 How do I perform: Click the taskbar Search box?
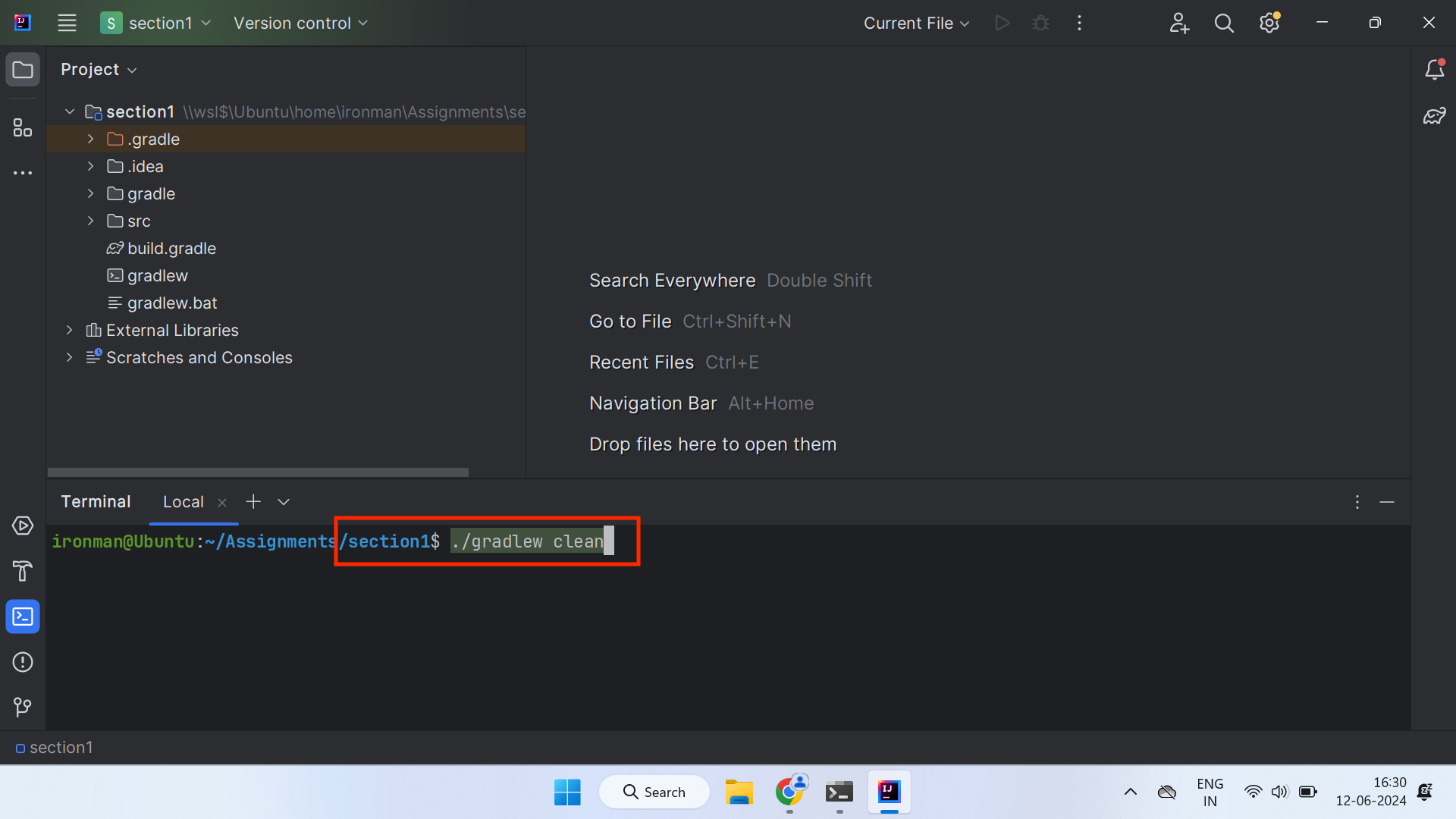tap(654, 792)
